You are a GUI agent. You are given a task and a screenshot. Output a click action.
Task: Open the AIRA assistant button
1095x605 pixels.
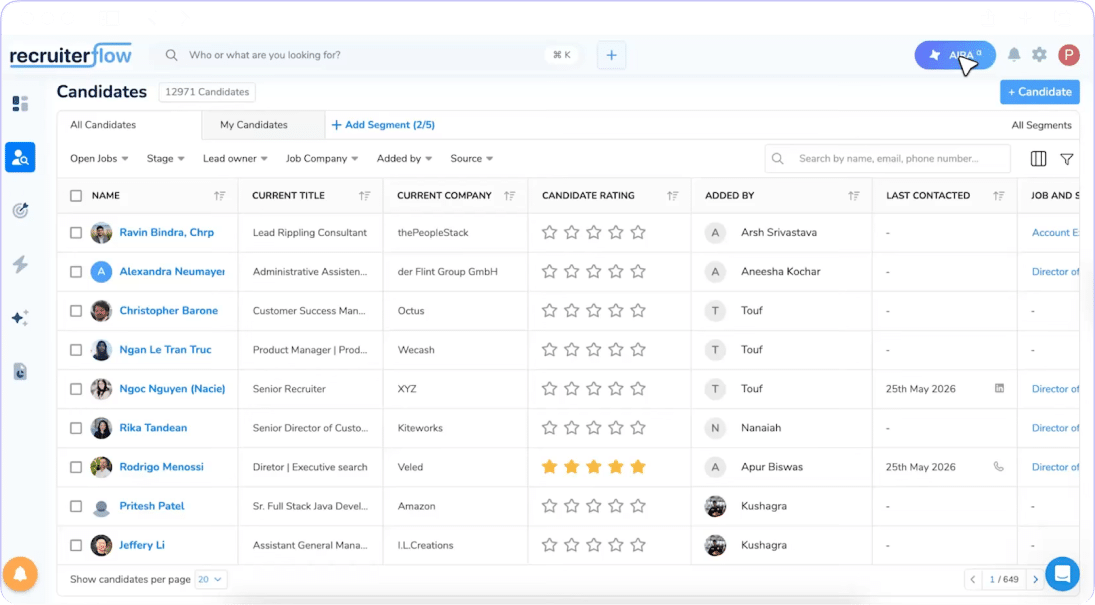click(x=955, y=55)
